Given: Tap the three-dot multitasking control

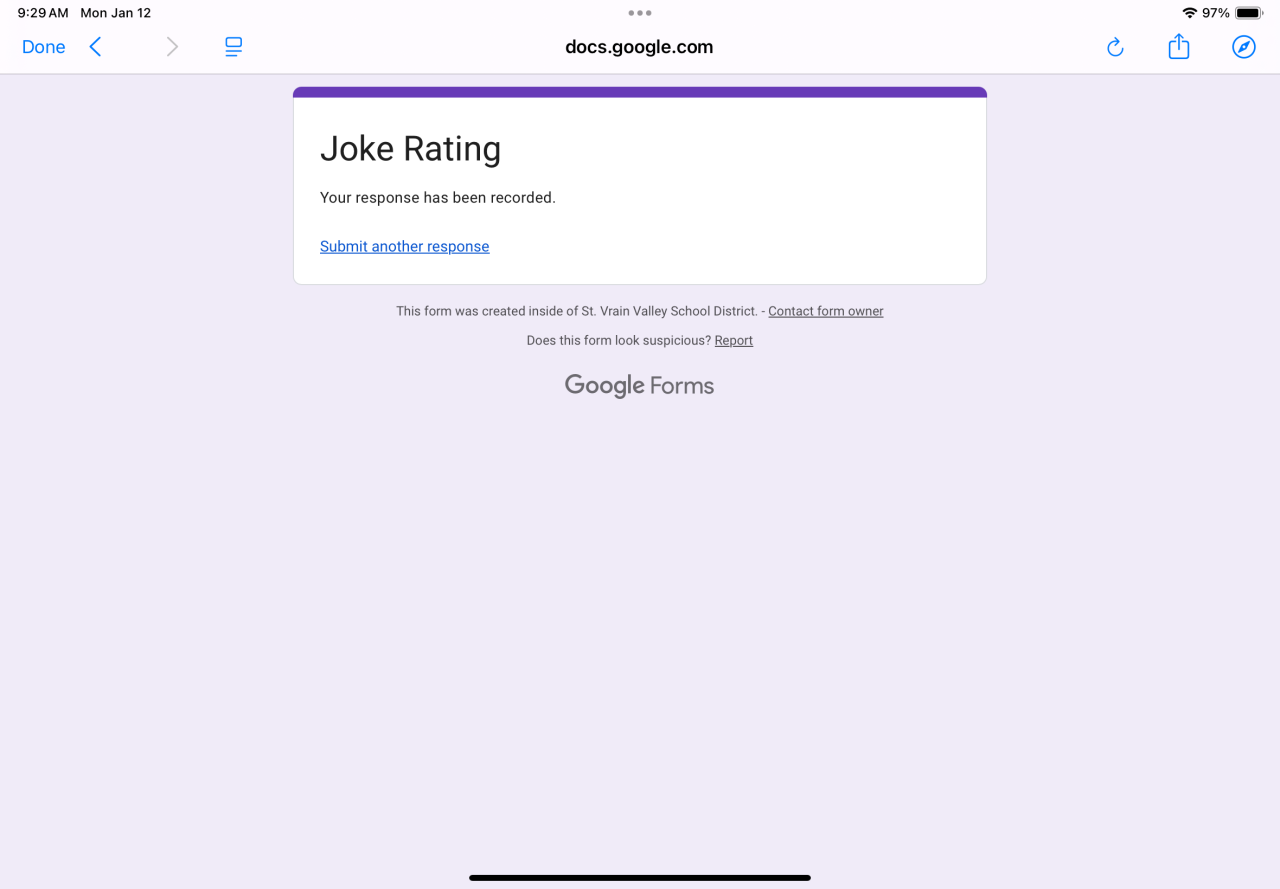Looking at the screenshot, I should 640,13.
